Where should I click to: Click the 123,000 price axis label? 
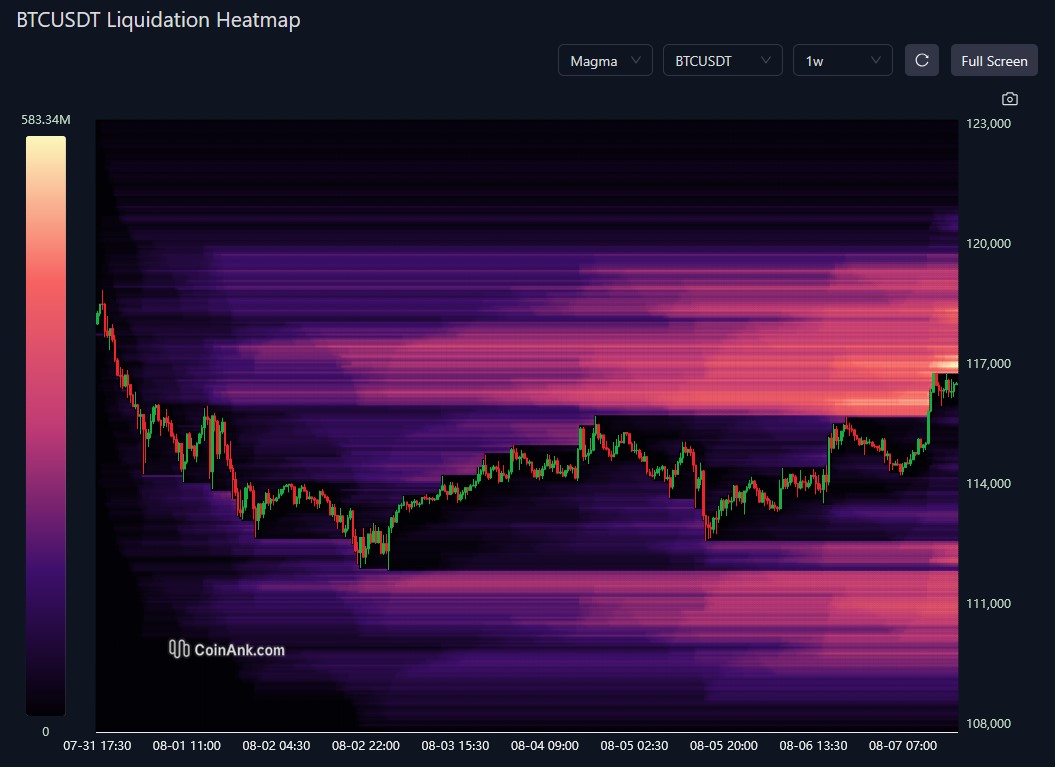(x=988, y=123)
